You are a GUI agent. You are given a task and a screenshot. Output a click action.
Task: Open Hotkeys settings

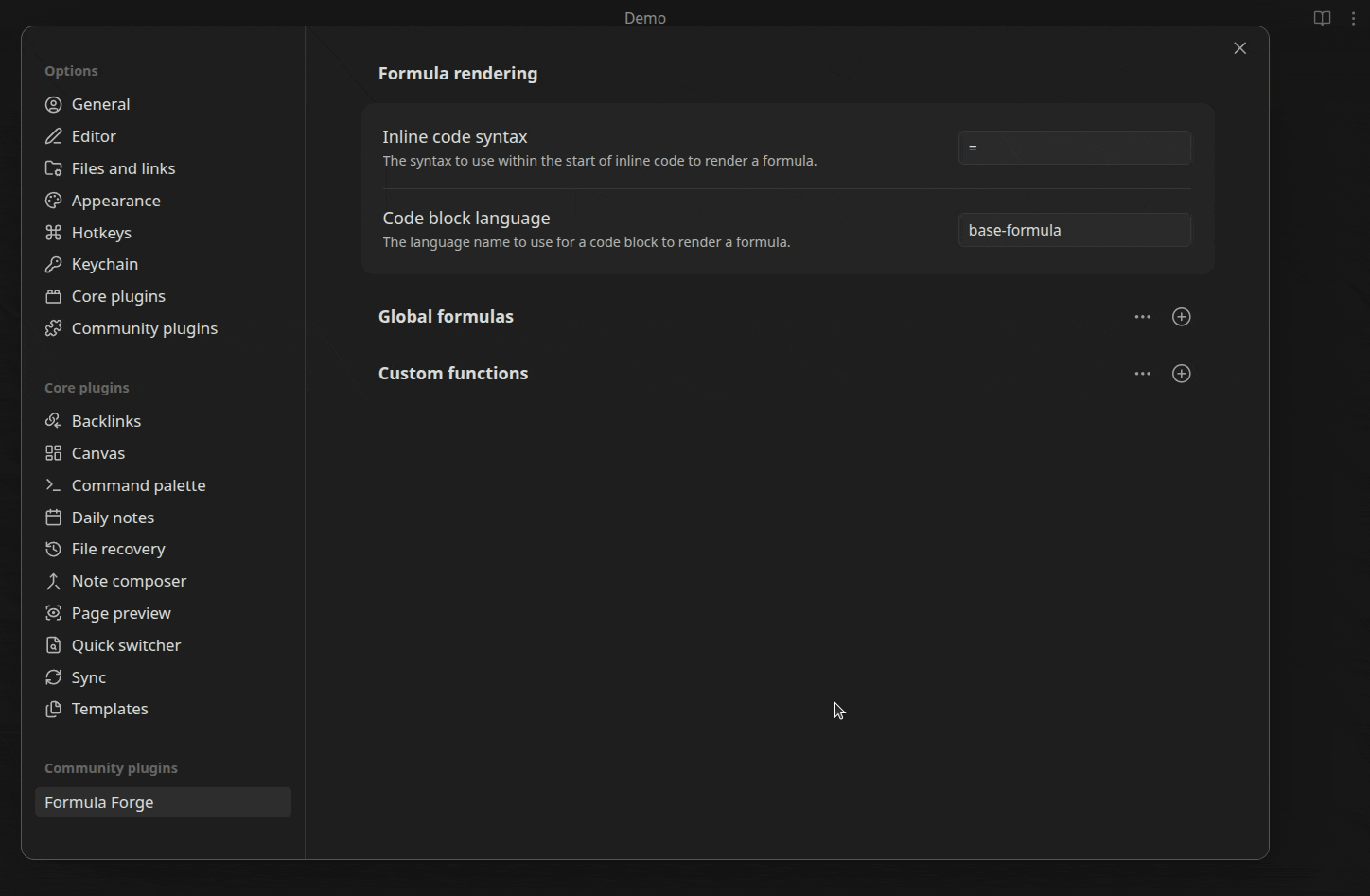pyautogui.click(x=163, y=233)
